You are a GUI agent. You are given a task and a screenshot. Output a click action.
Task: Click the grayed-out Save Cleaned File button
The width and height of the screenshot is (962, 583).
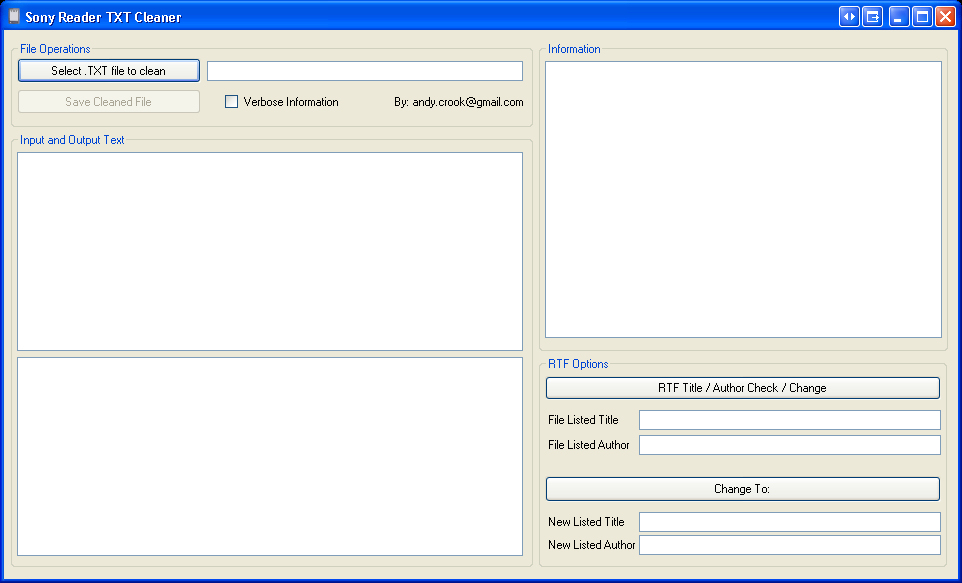point(109,102)
